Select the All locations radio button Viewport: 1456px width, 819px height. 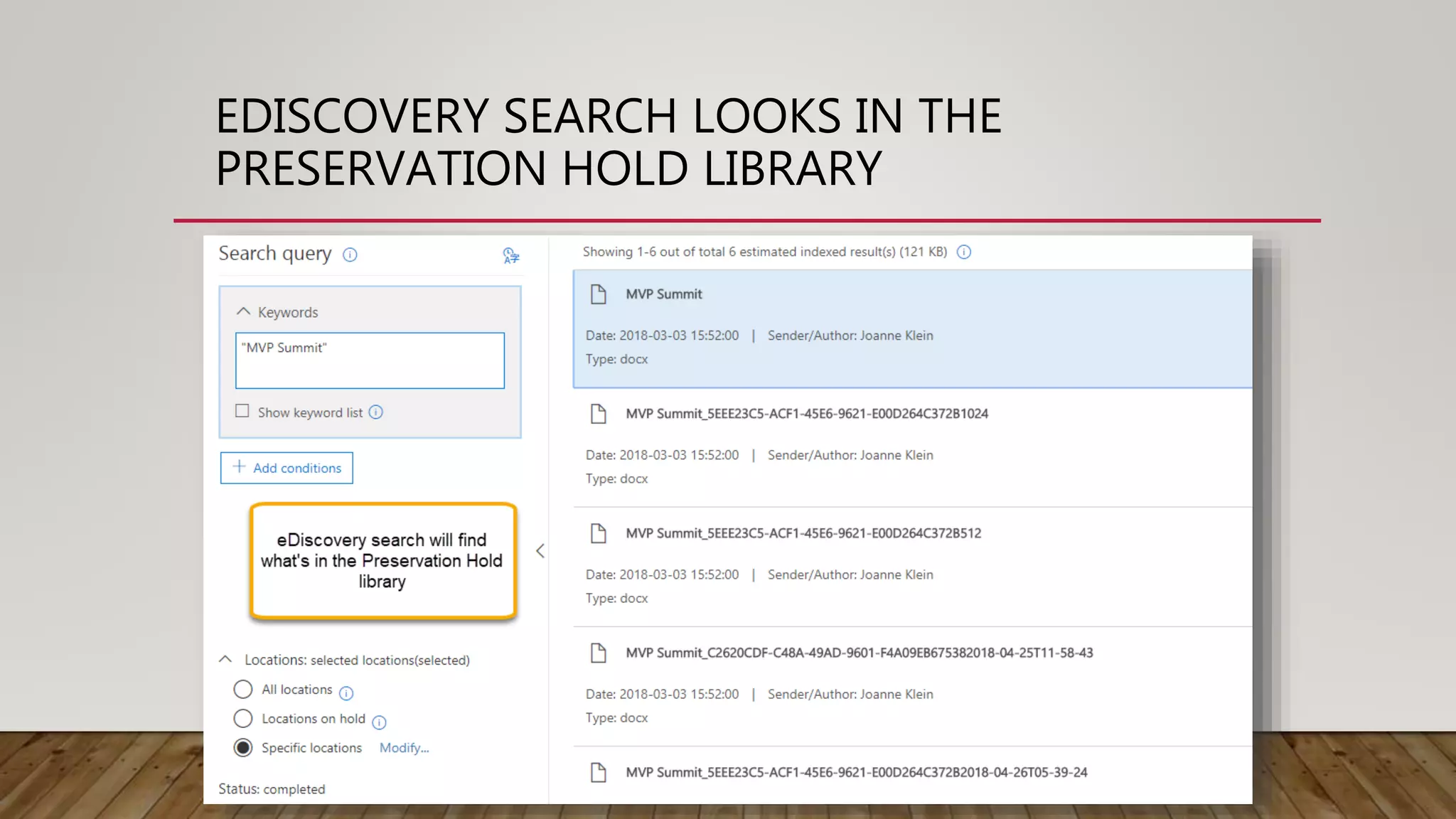(x=243, y=689)
